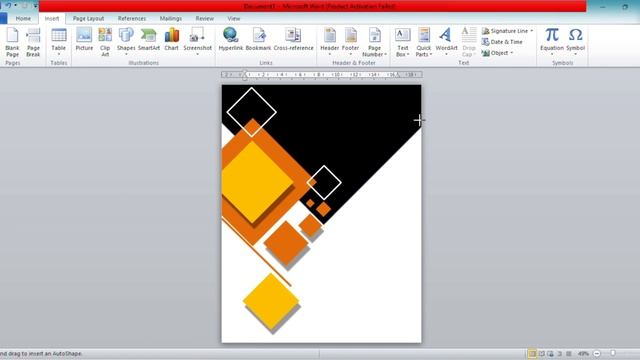Select the bottom yellow diamond shape
The image size is (640, 360).
coord(271,301)
